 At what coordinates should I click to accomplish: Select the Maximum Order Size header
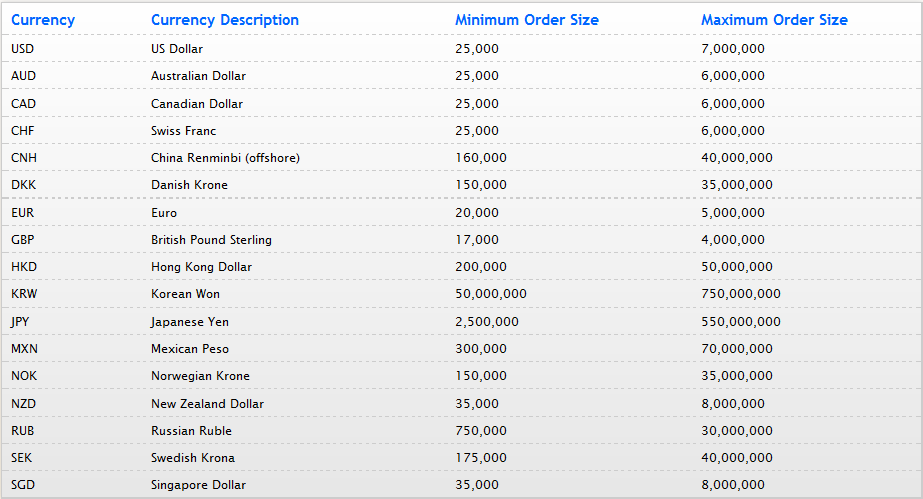click(774, 20)
